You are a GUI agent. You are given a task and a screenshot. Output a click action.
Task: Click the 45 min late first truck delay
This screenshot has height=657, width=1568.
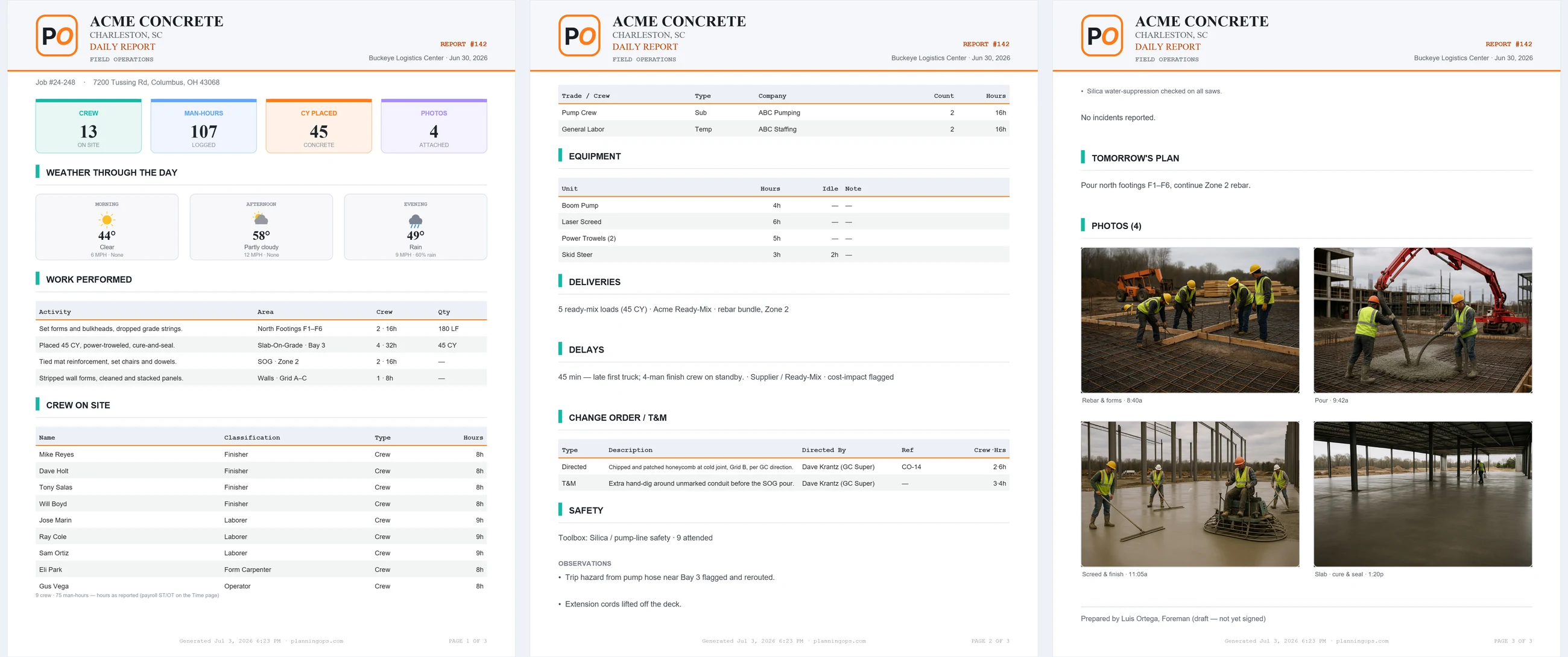[x=726, y=377]
